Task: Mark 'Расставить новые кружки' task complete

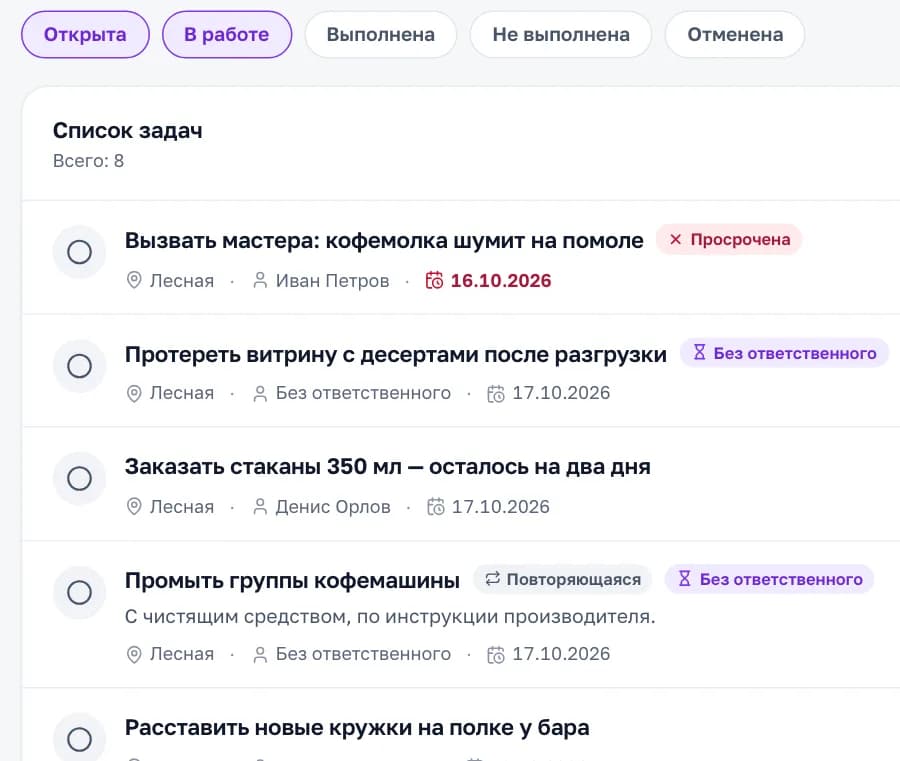Action: (x=79, y=739)
